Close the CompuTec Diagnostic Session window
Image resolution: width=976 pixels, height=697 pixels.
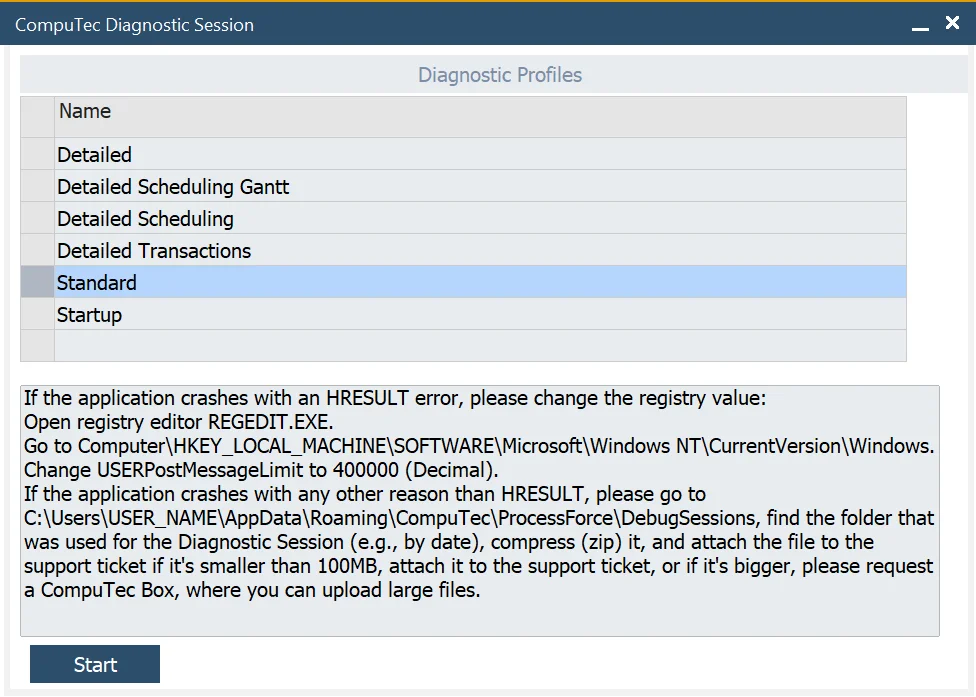(952, 23)
